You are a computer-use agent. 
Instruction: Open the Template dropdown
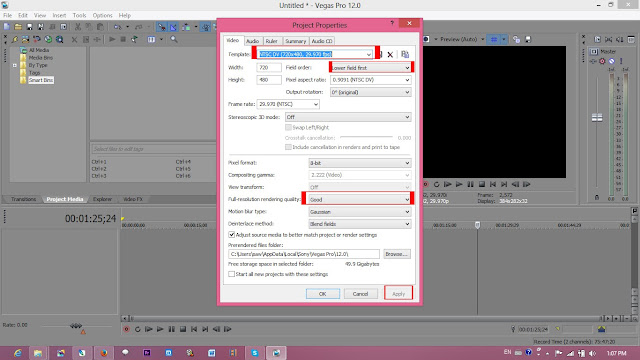coord(369,54)
